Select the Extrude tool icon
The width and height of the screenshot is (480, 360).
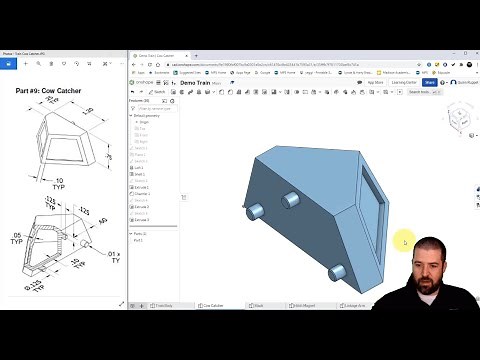(173, 92)
